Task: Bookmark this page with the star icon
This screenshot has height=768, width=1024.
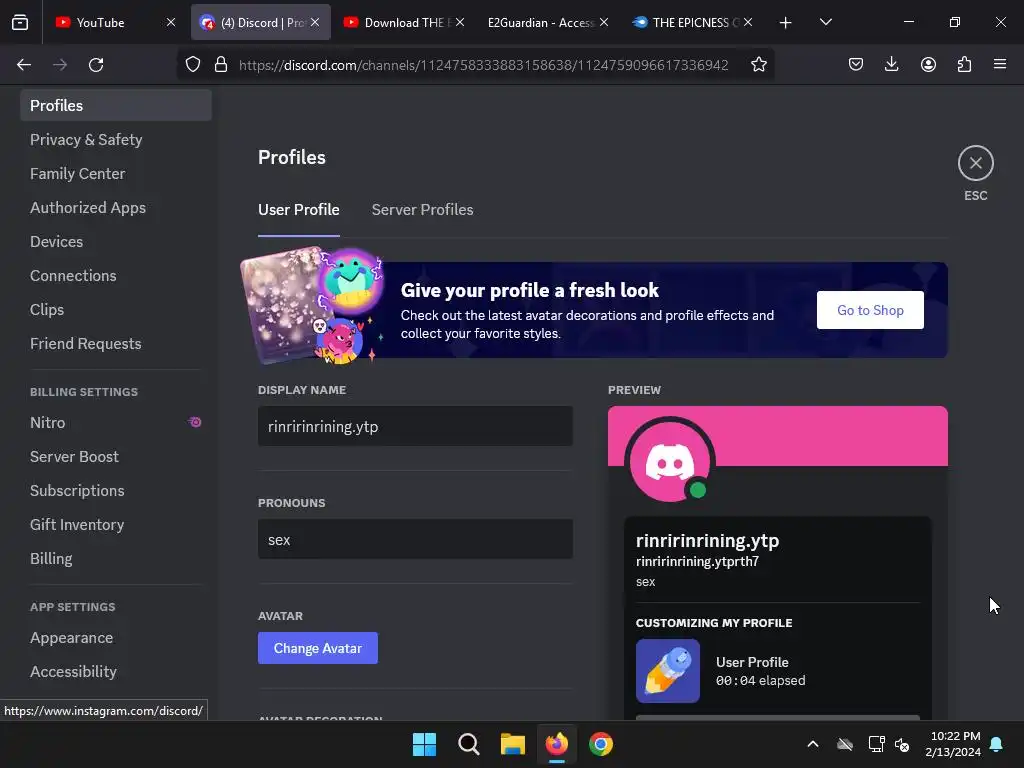Action: [x=758, y=65]
